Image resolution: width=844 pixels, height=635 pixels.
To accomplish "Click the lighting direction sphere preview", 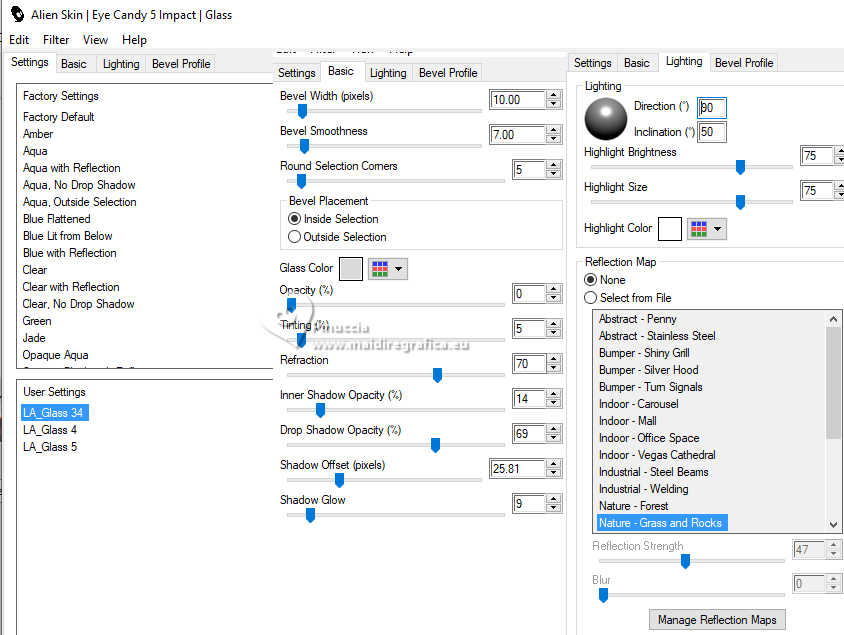I will point(606,119).
